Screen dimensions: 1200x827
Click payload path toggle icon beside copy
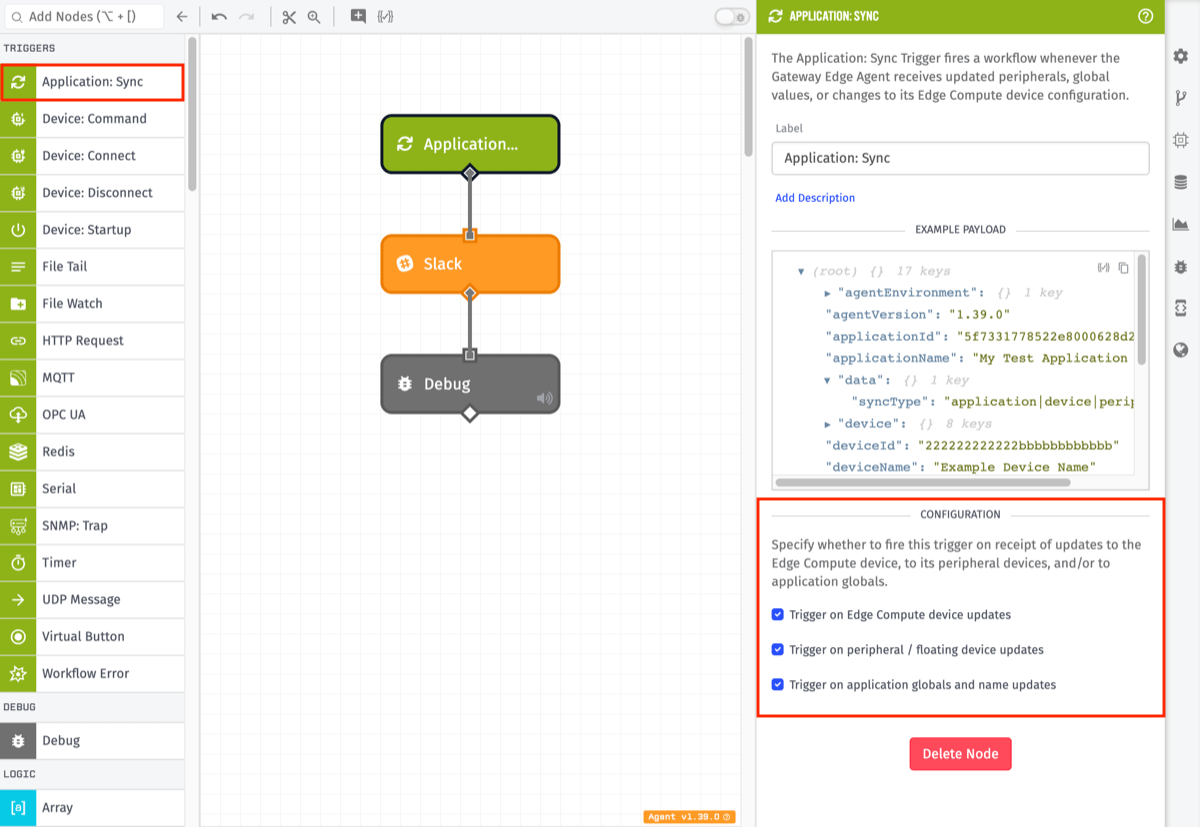1104,268
